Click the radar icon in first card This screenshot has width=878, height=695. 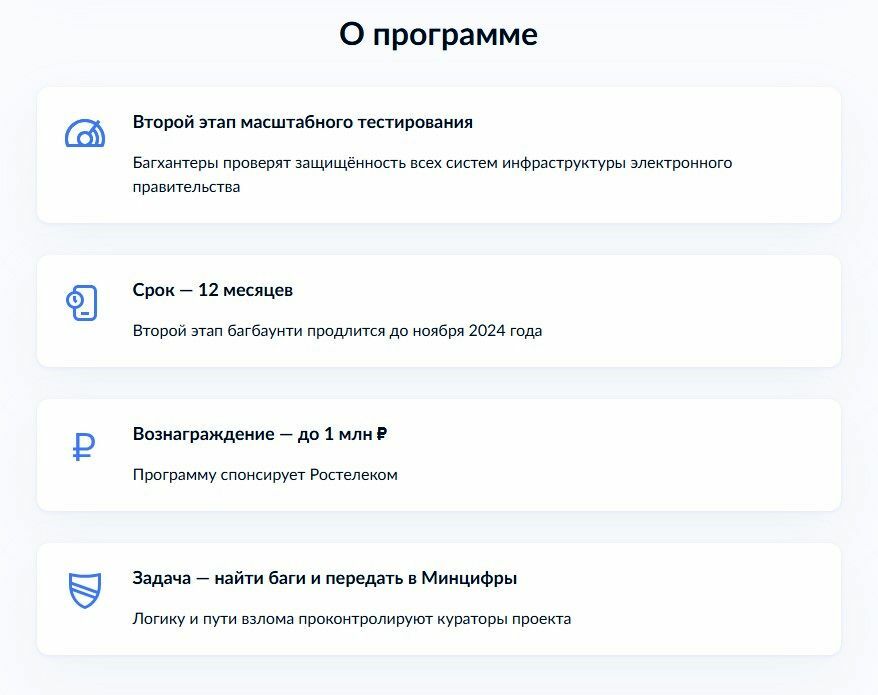click(85, 133)
